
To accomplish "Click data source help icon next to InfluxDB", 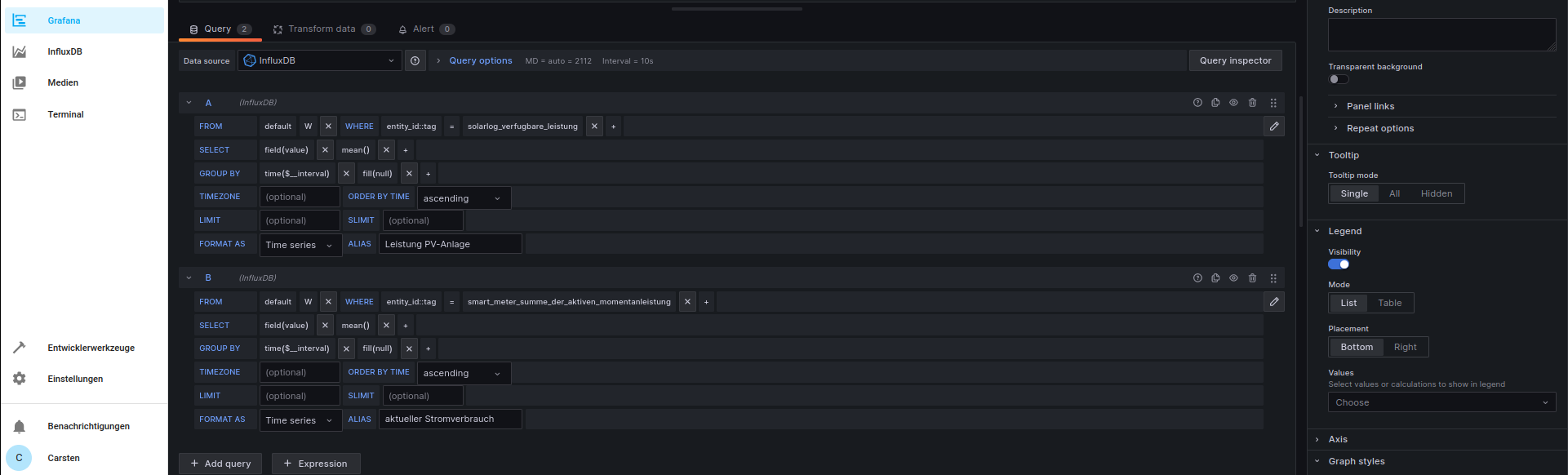I will pos(415,60).
